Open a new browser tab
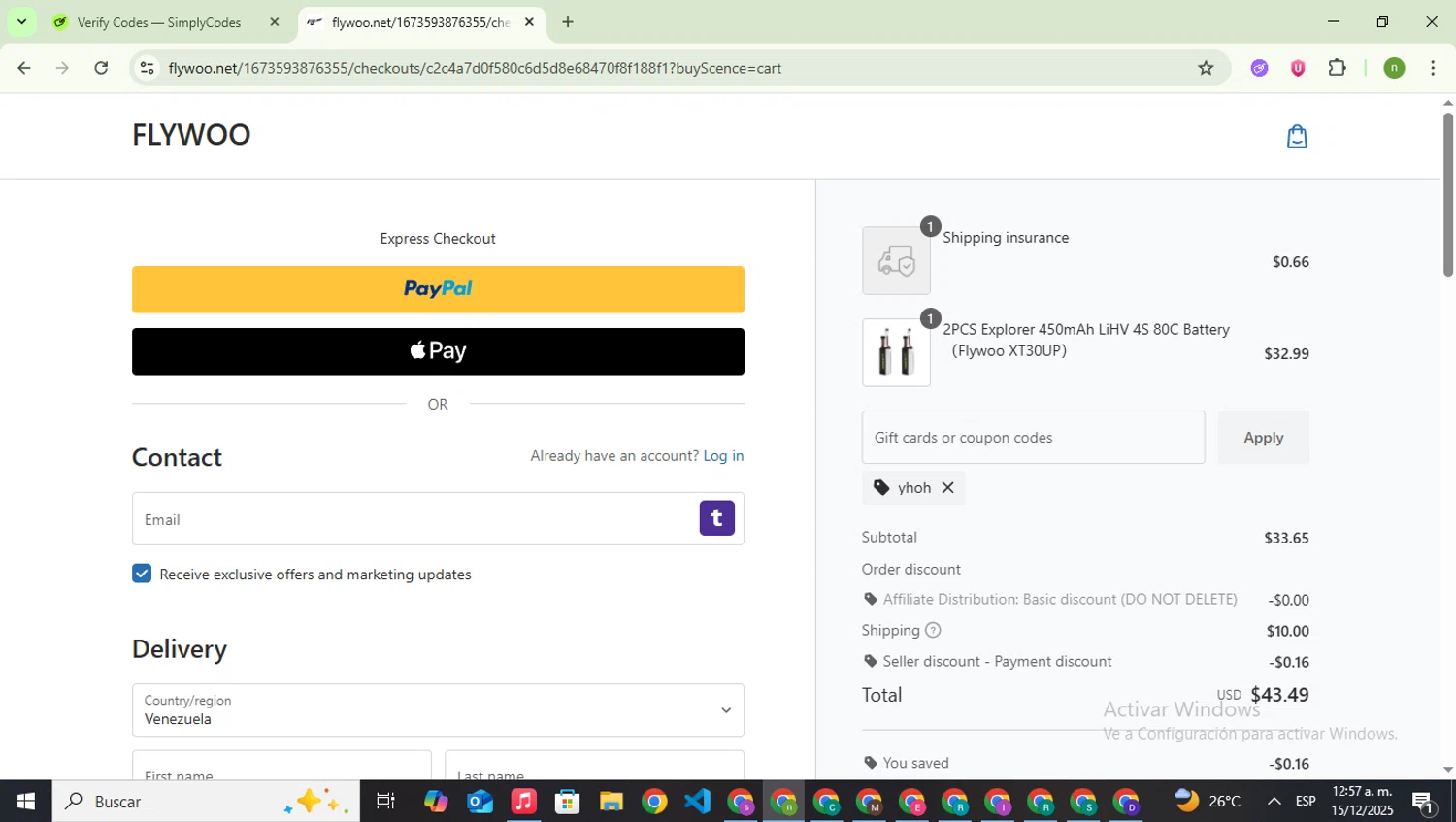1456x822 pixels. (568, 22)
